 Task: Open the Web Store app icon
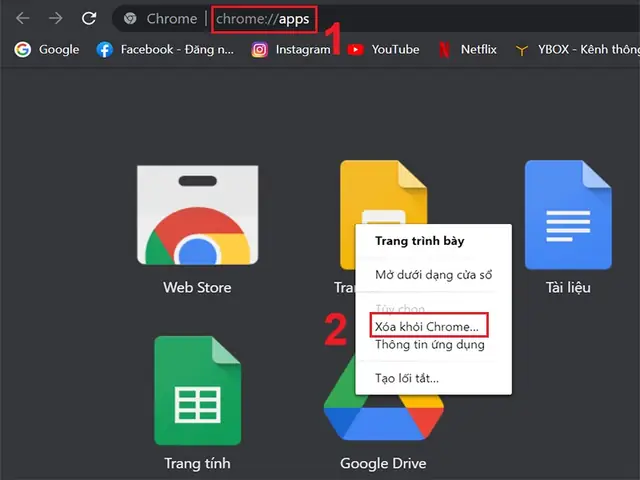198,215
